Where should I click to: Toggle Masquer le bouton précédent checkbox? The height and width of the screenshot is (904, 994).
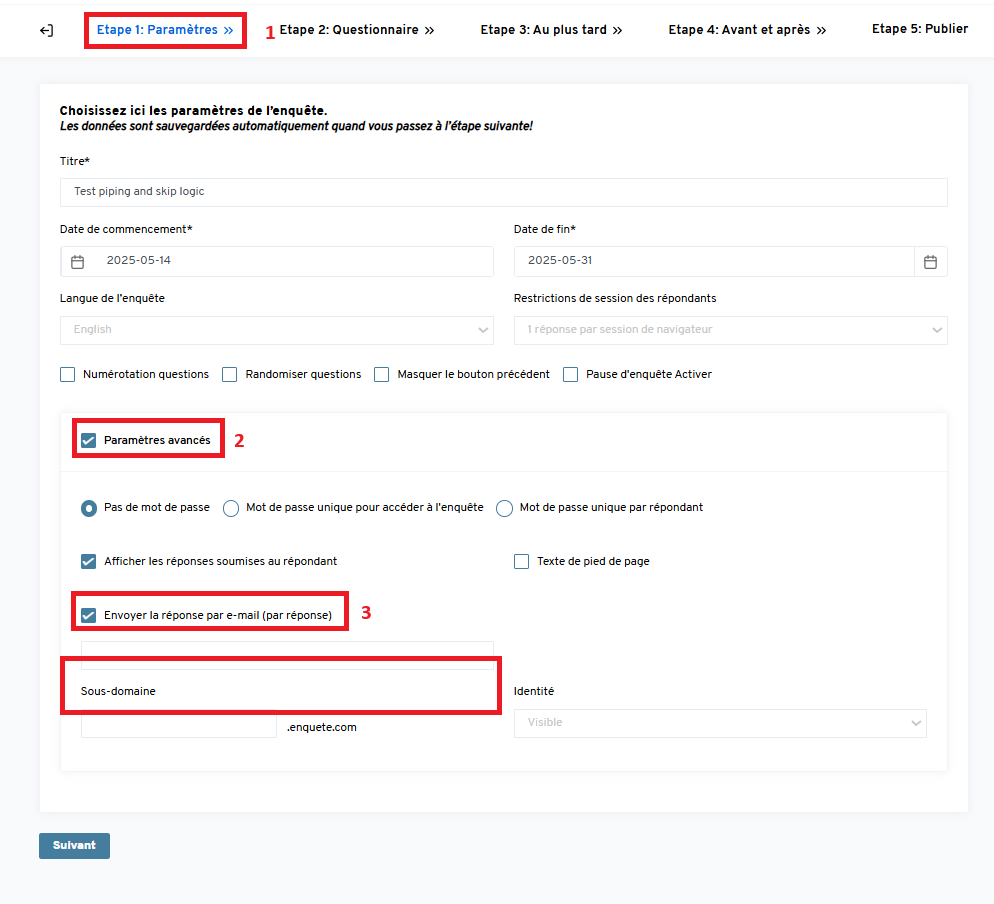pyautogui.click(x=382, y=375)
